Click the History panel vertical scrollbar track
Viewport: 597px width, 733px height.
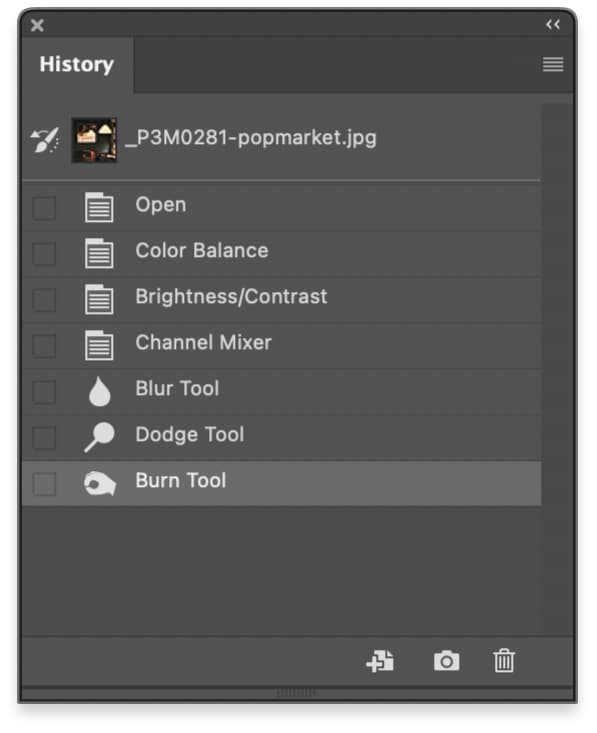pos(557,369)
